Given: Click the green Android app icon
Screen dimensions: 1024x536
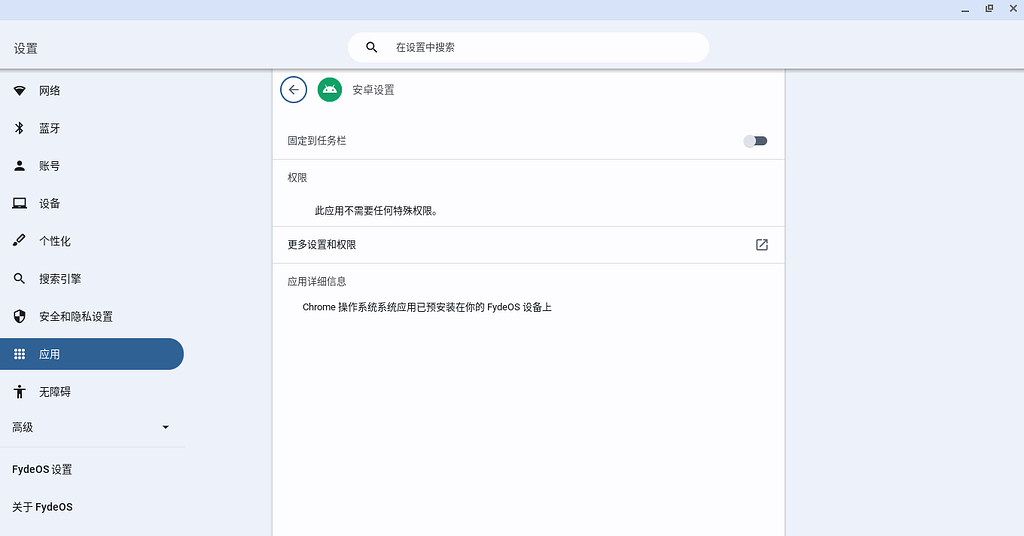Looking at the screenshot, I should 329,90.
